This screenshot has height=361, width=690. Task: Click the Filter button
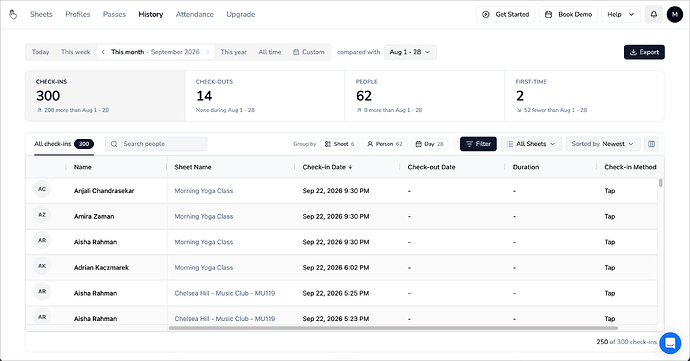point(478,144)
